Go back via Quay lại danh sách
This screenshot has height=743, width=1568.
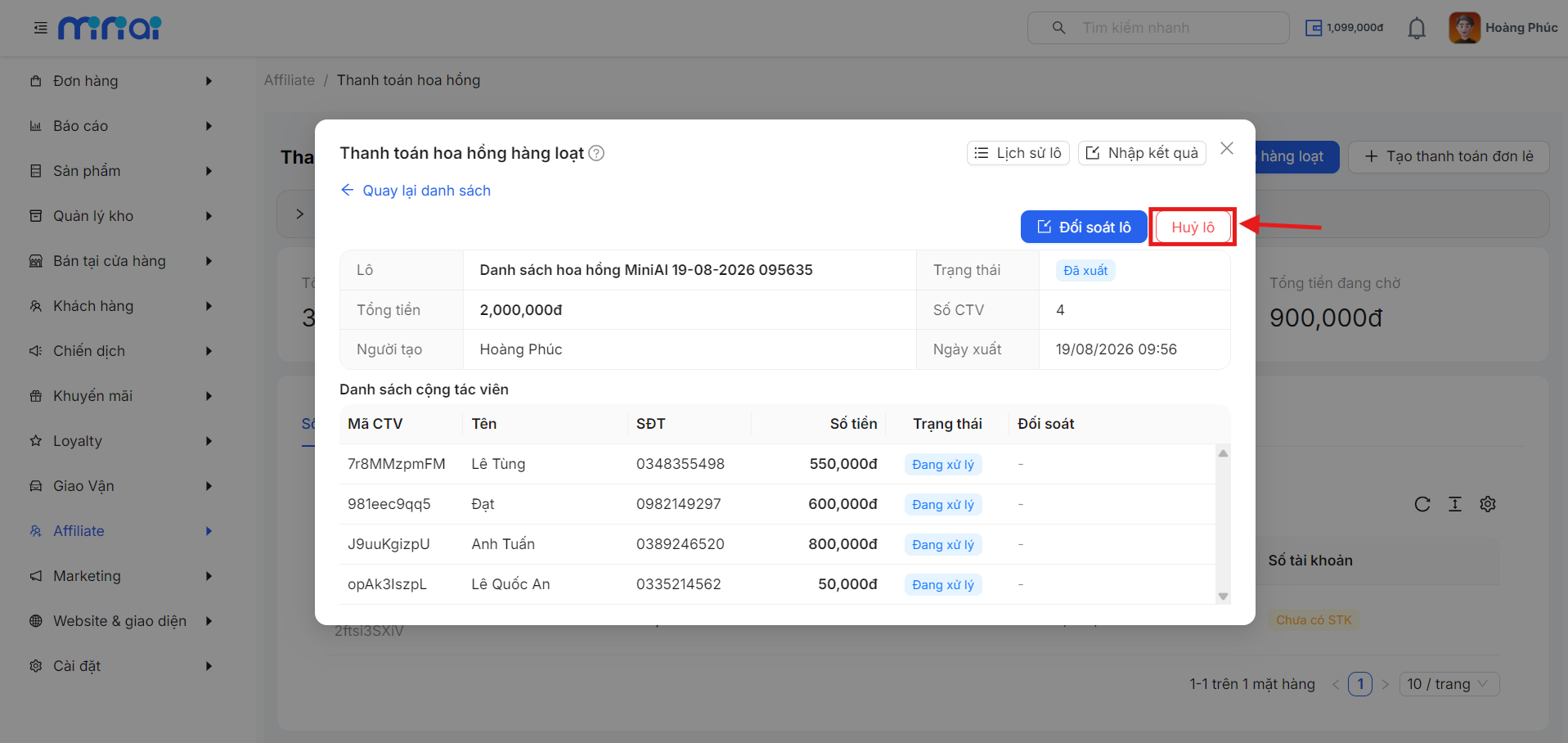416,191
